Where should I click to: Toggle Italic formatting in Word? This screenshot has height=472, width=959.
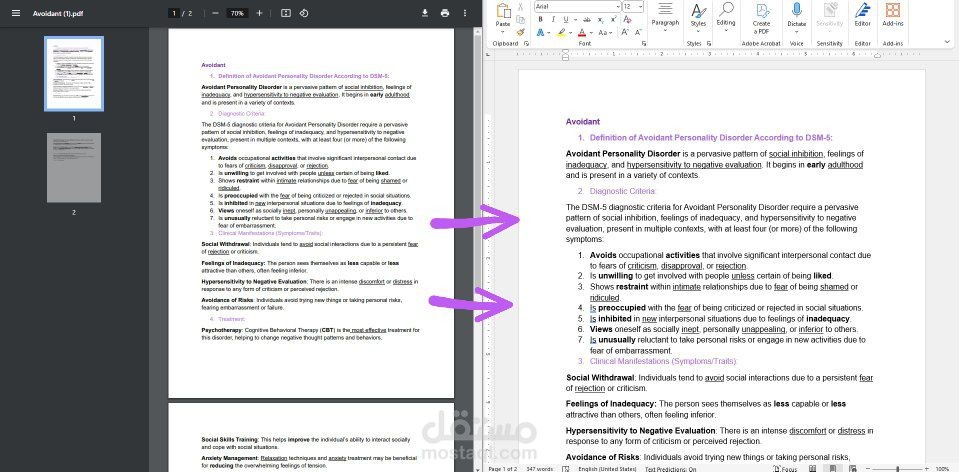coord(554,20)
